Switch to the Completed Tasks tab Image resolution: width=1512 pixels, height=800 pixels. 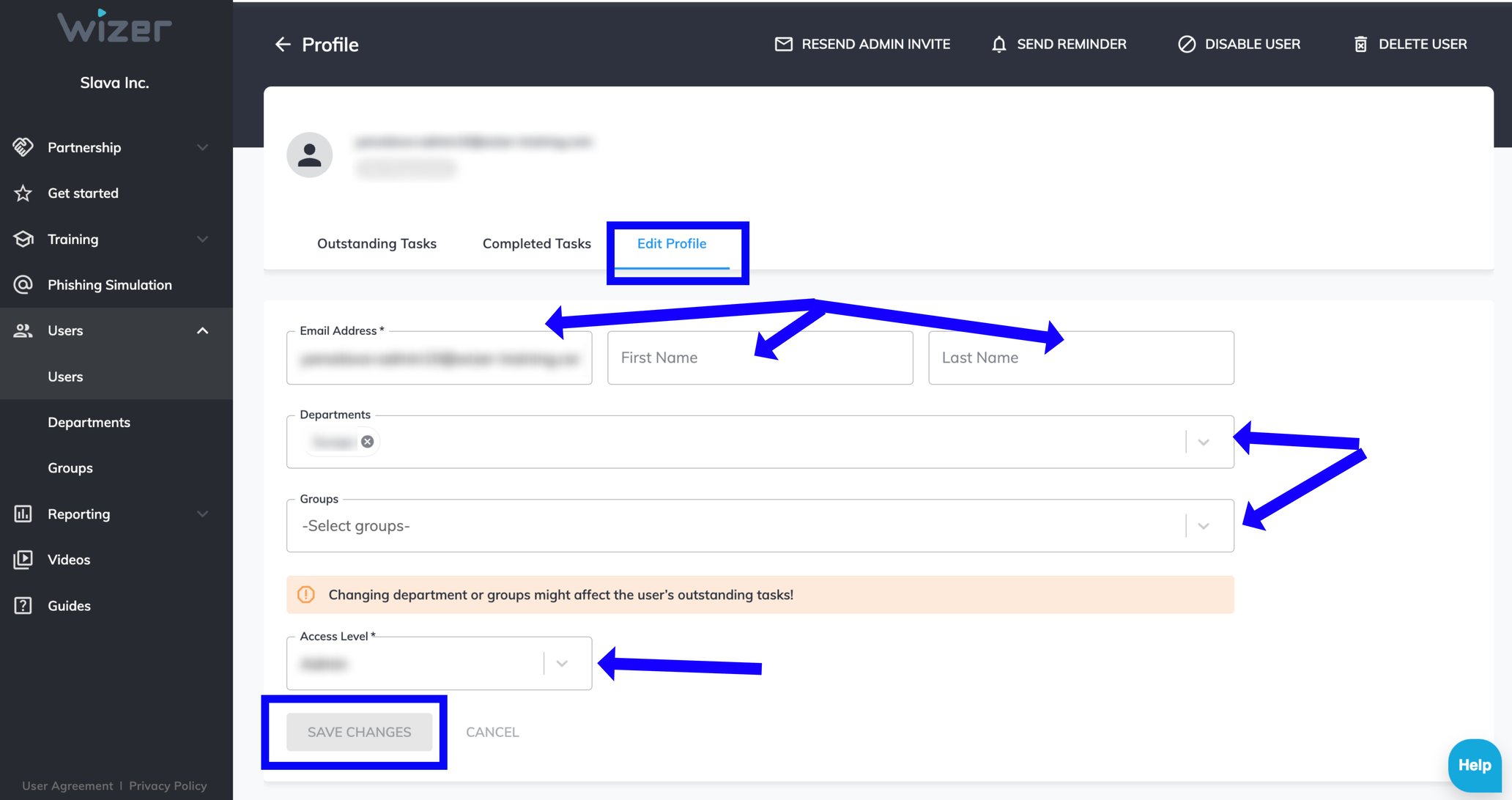coord(536,243)
